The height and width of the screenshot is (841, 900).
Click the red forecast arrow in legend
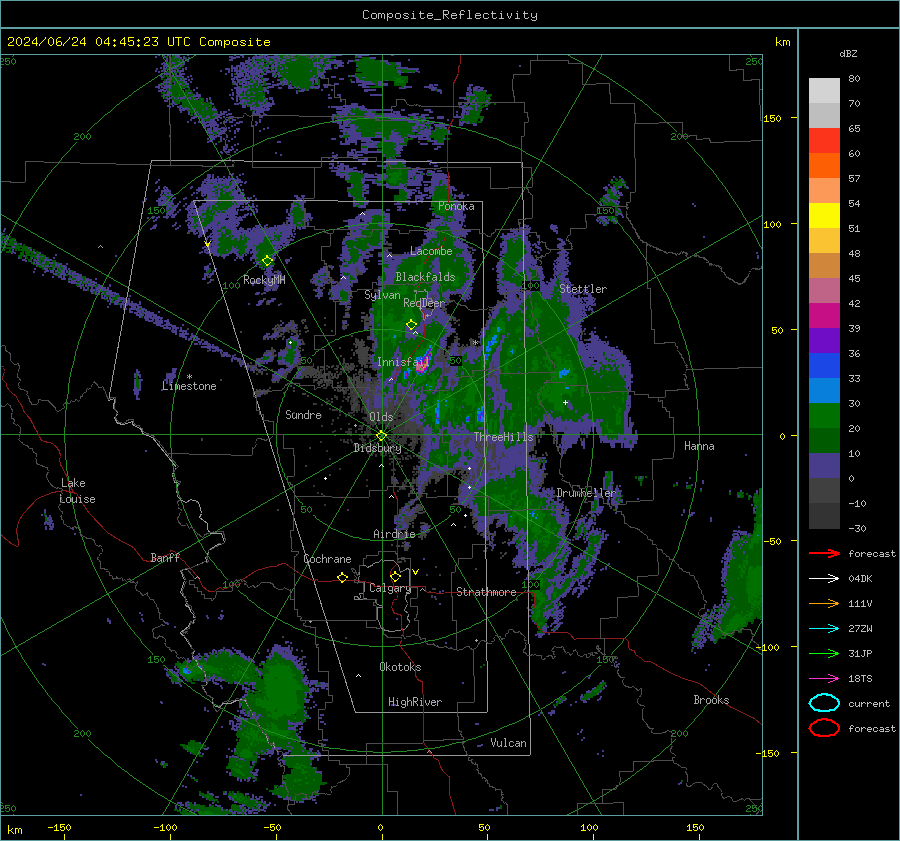tap(824, 553)
